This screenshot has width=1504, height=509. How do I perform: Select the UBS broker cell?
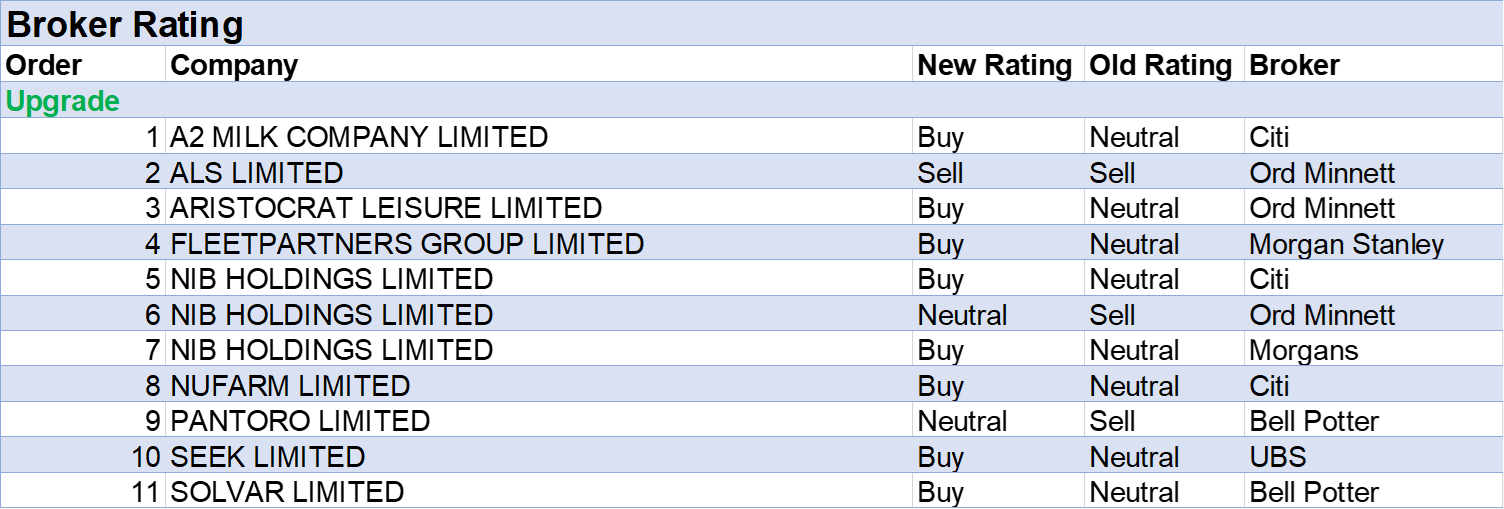pos(1278,457)
